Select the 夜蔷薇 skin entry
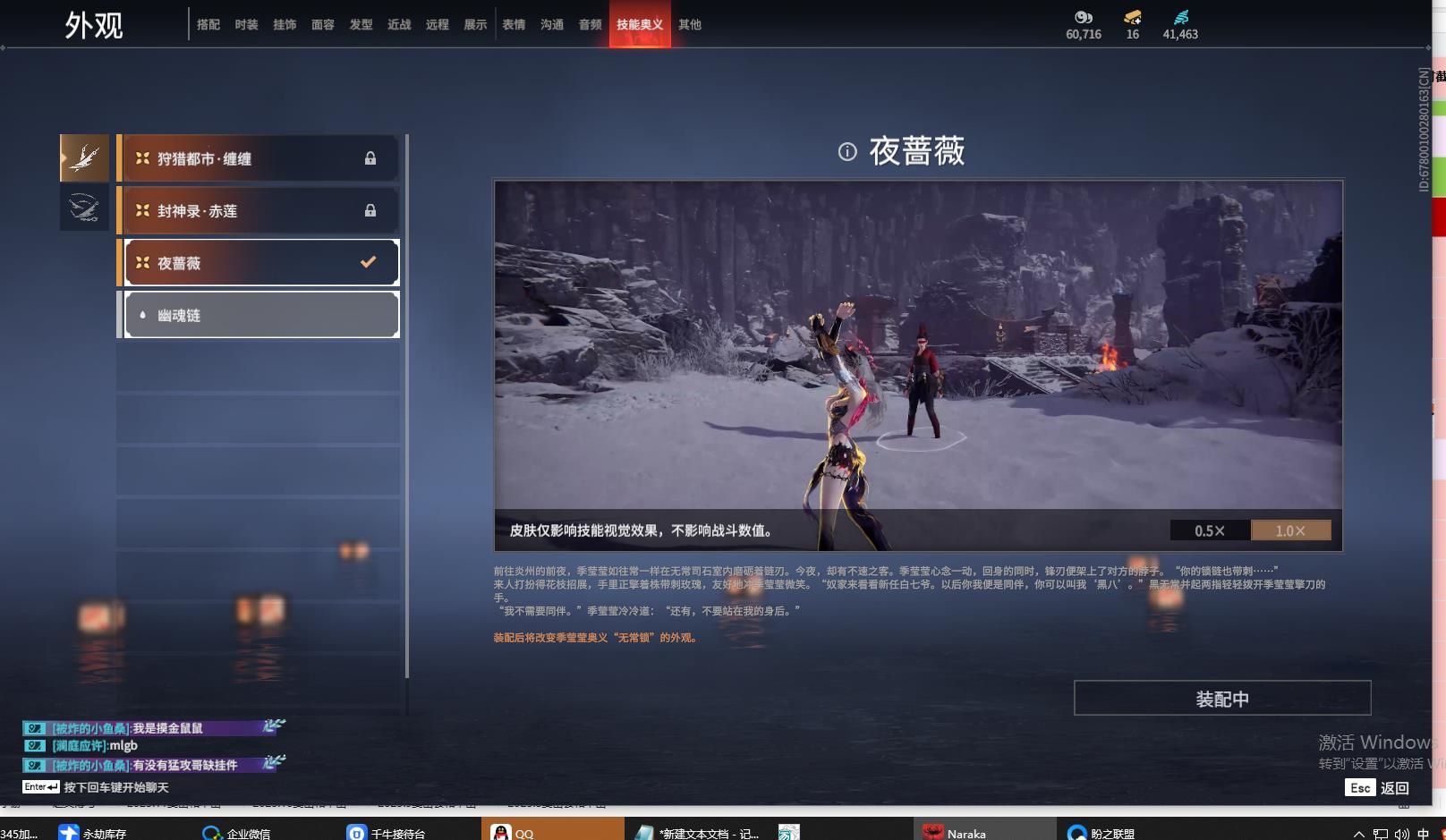The height and width of the screenshot is (840, 1446). pos(259,263)
